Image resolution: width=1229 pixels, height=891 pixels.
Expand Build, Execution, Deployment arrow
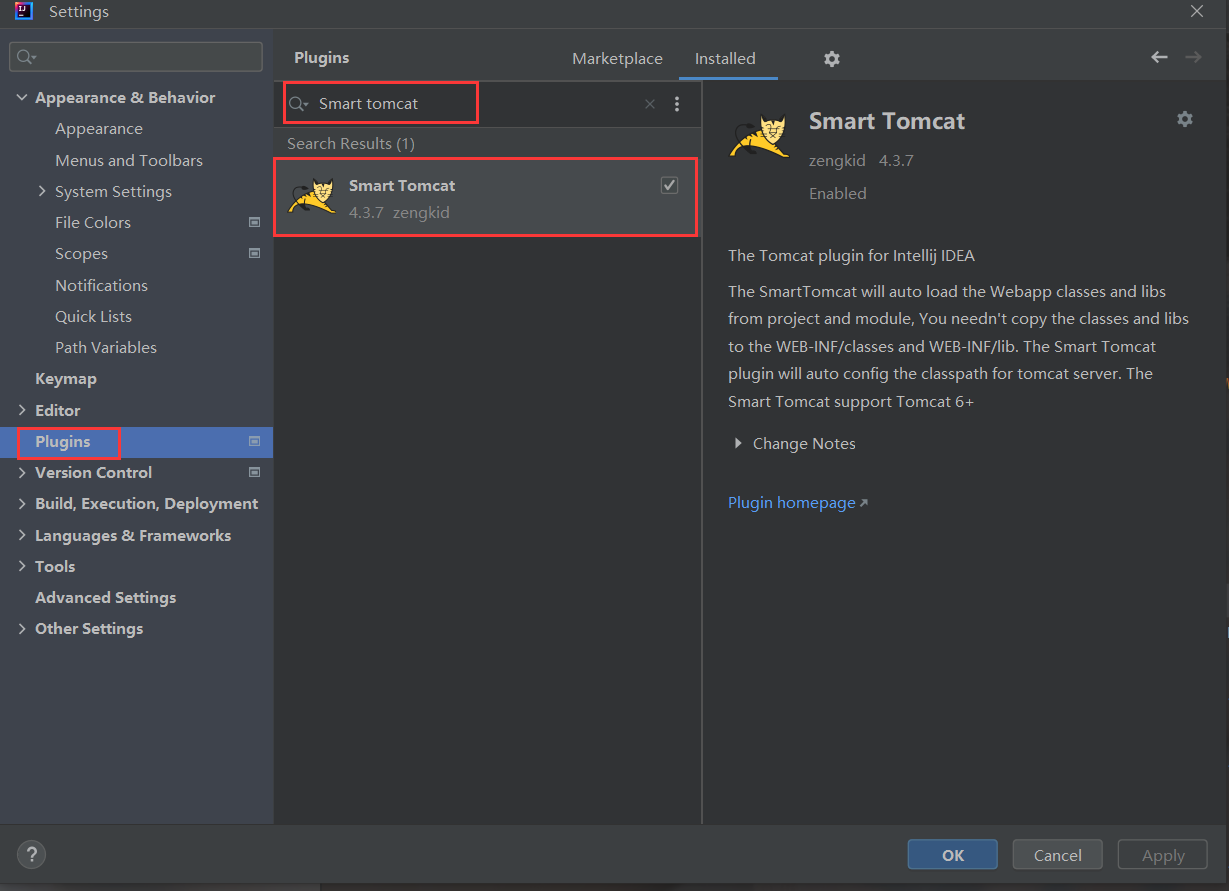[x=22, y=504]
